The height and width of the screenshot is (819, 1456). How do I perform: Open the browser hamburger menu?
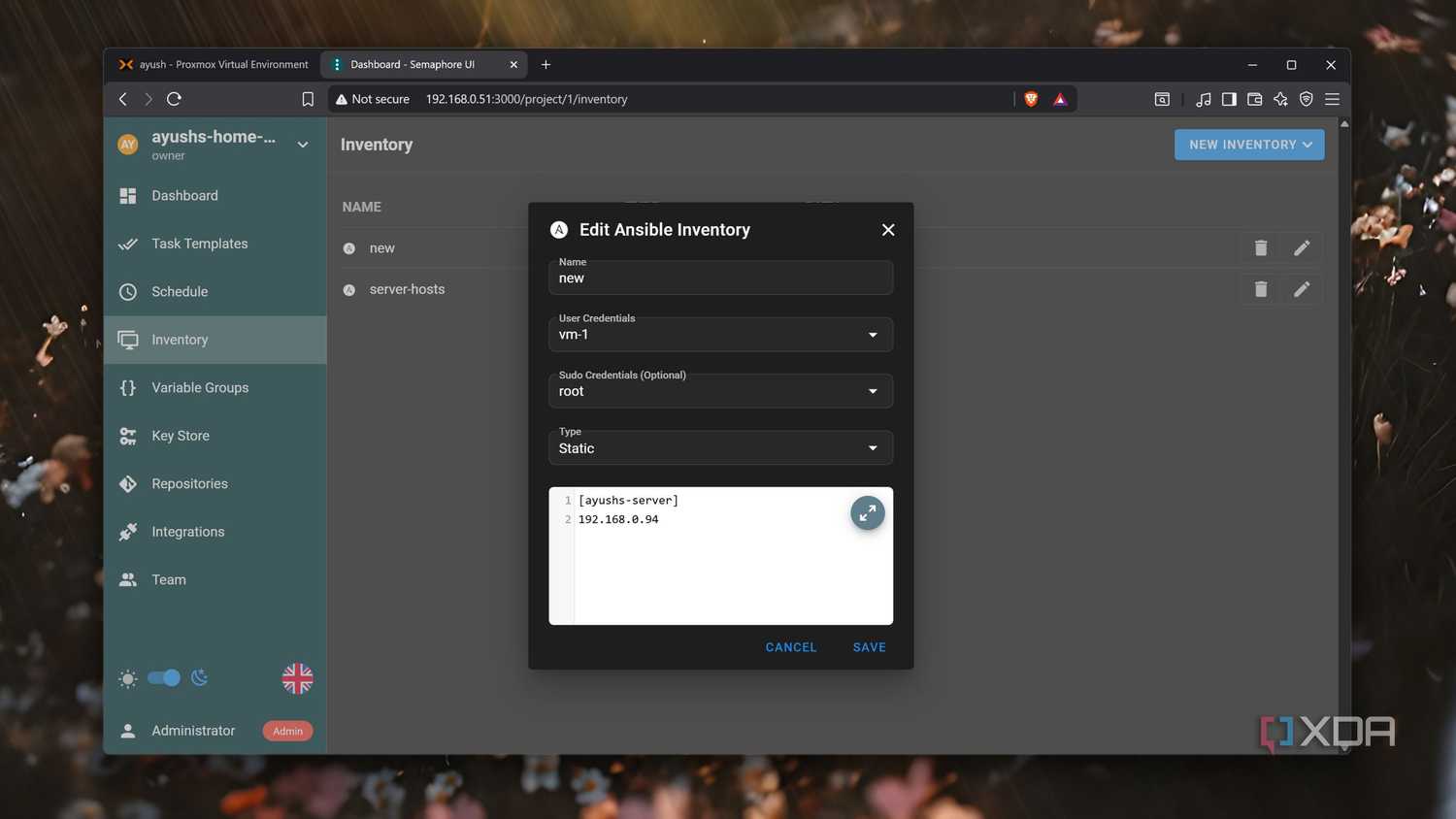pyautogui.click(x=1332, y=99)
